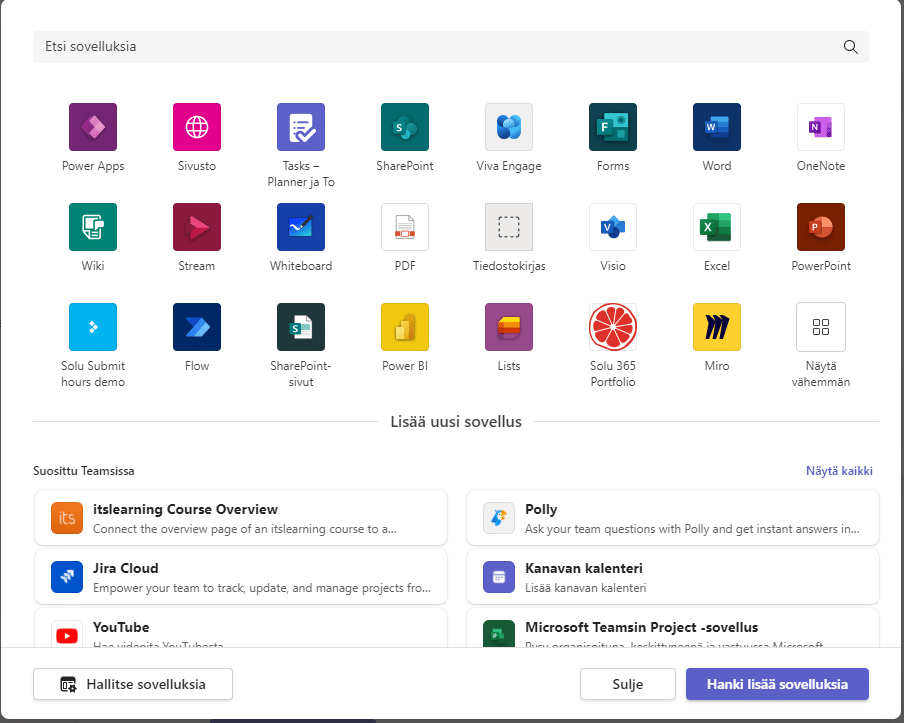Viewport: 904px width, 723px height.
Task: Select the Power BI icon
Action: pos(405,328)
